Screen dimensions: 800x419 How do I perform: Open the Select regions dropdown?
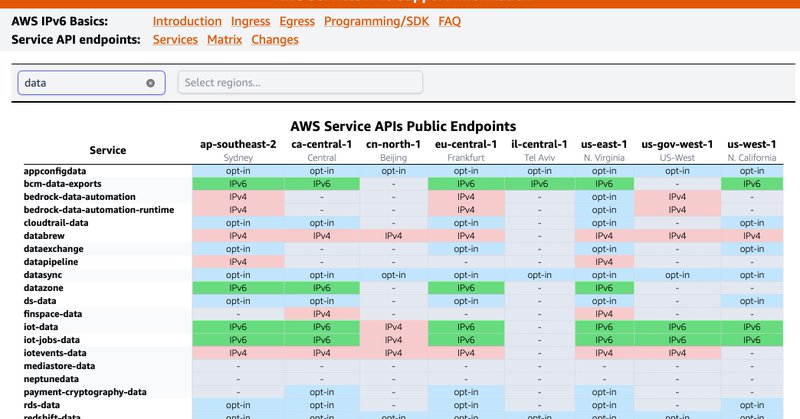(300, 83)
